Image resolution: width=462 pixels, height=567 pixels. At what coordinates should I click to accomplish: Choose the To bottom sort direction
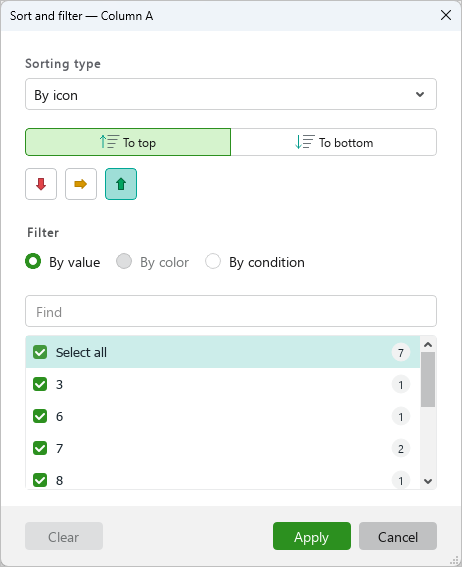(x=334, y=142)
